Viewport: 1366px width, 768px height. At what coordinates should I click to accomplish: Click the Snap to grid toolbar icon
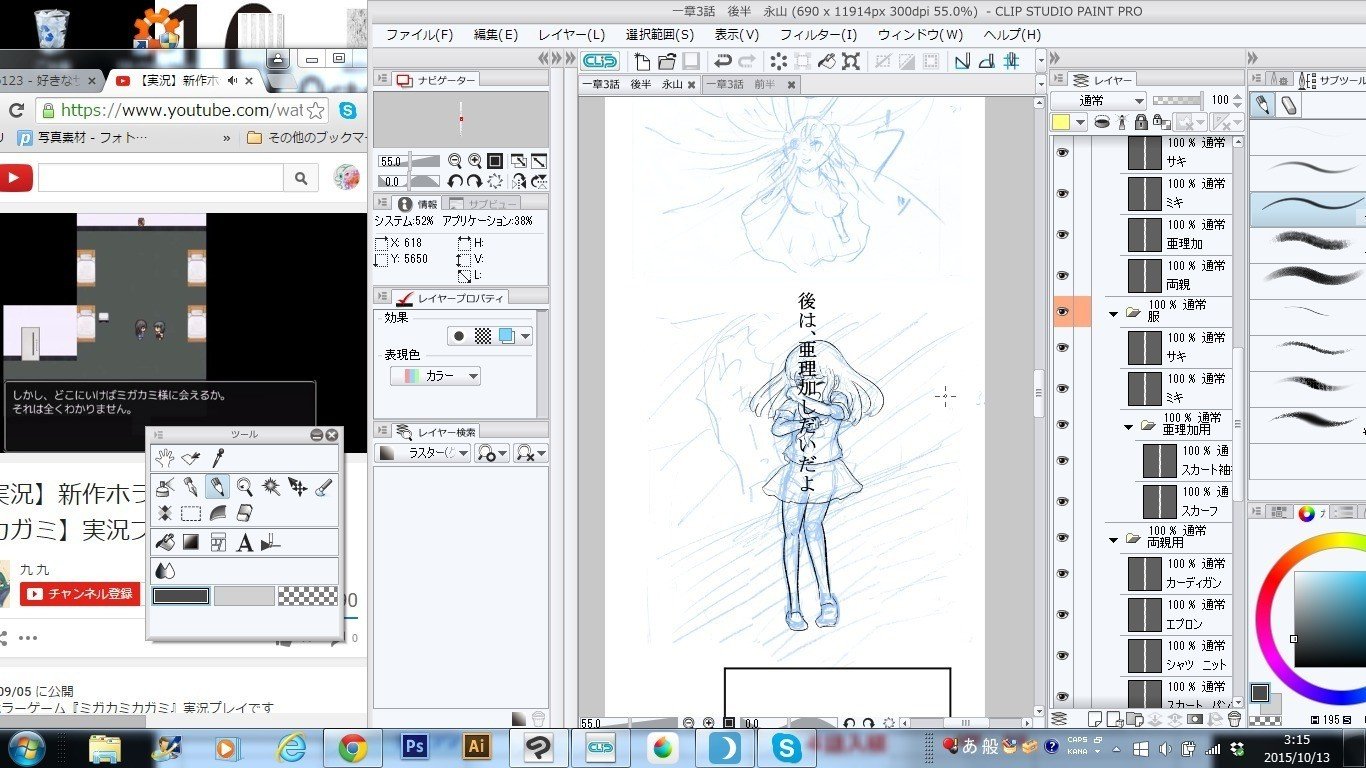pyautogui.click(x=1011, y=61)
